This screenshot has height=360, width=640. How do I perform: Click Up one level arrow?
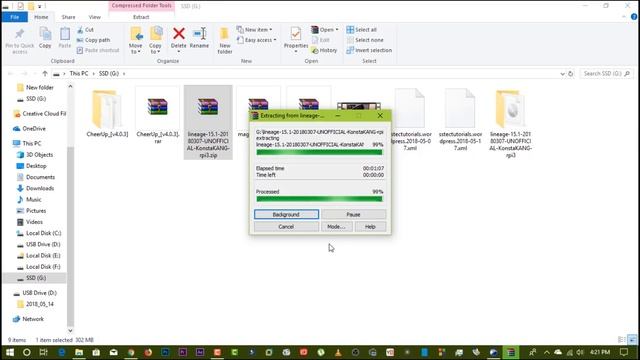coord(45,73)
